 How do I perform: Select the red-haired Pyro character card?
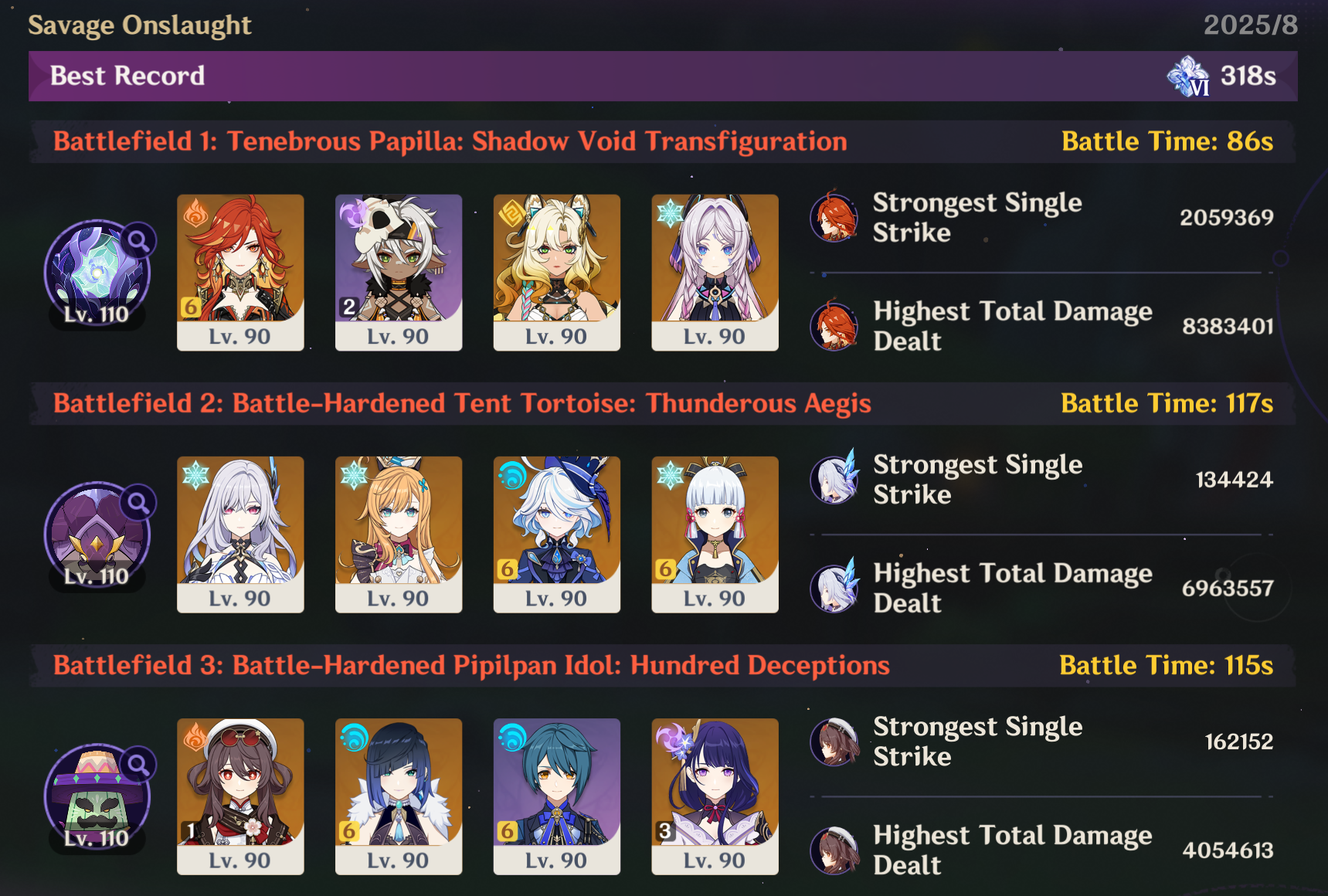pyautogui.click(x=240, y=273)
